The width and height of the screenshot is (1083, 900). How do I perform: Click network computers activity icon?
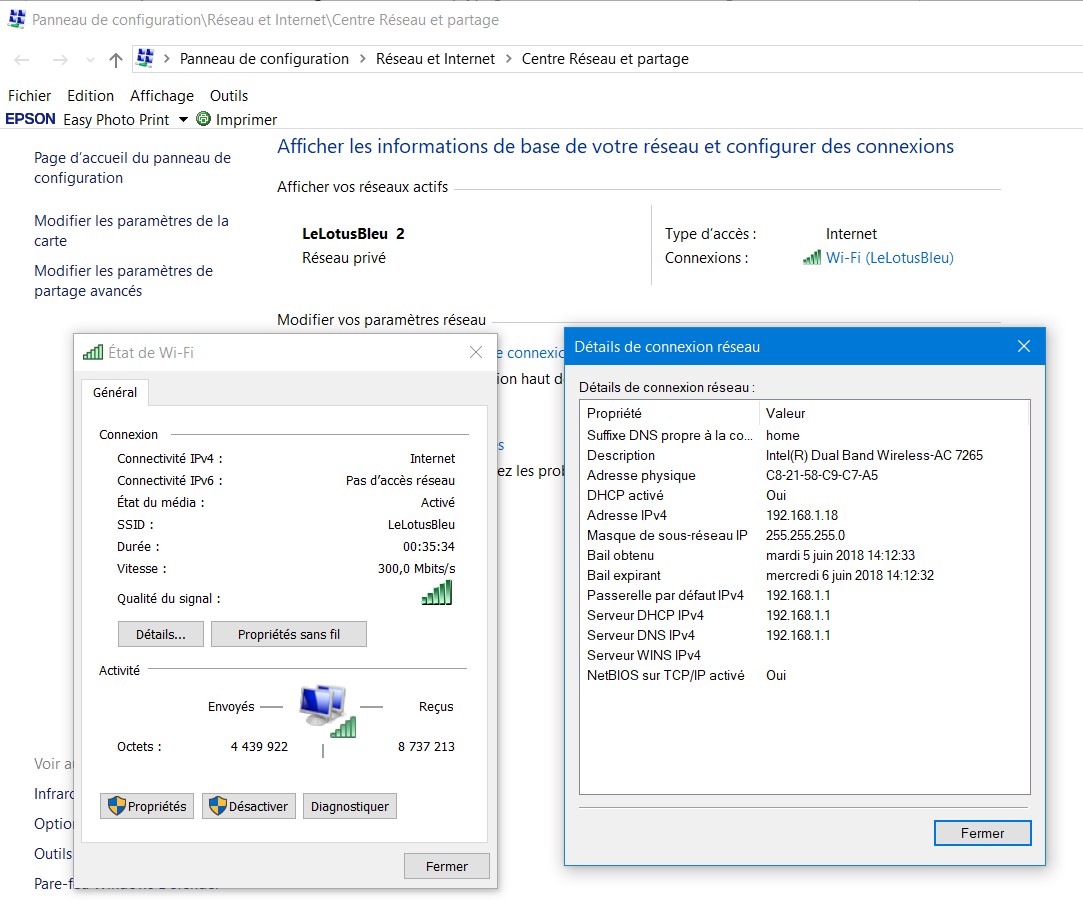coord(328,711)
